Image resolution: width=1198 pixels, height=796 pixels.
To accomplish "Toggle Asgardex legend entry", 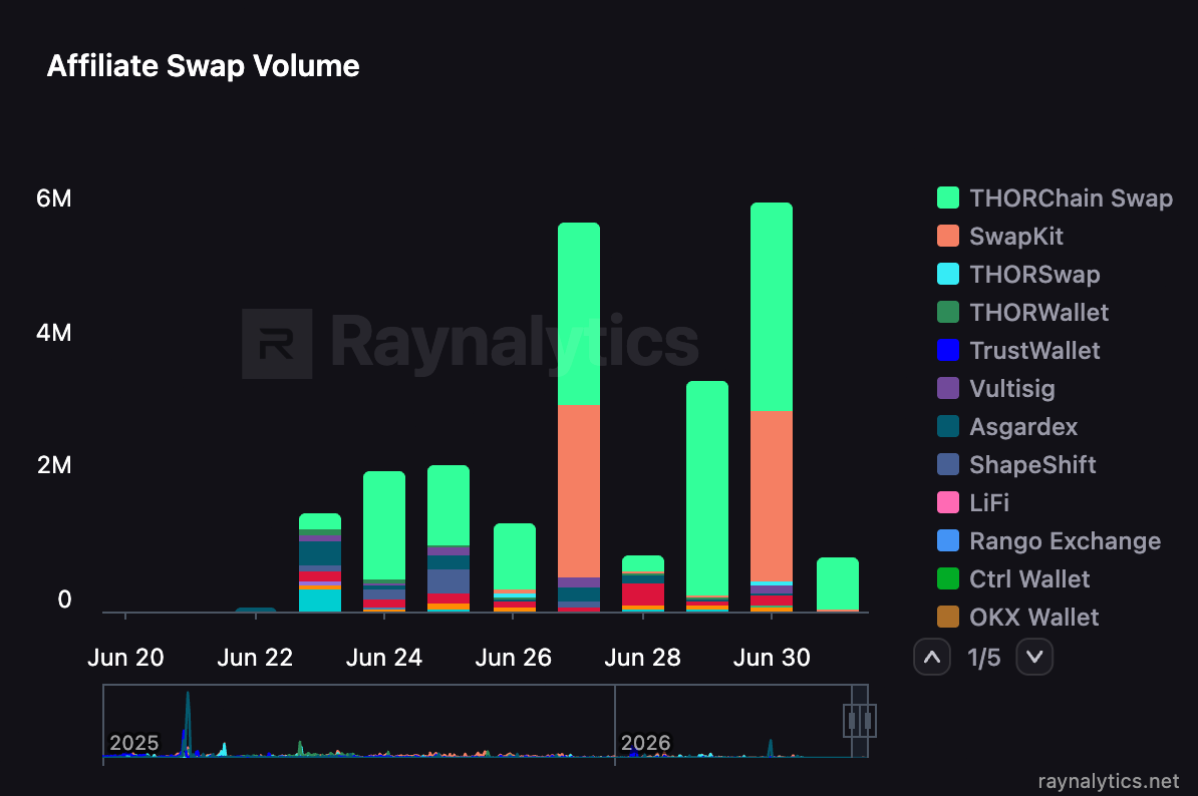I will pyautogui.click(x=1007, y=427).
